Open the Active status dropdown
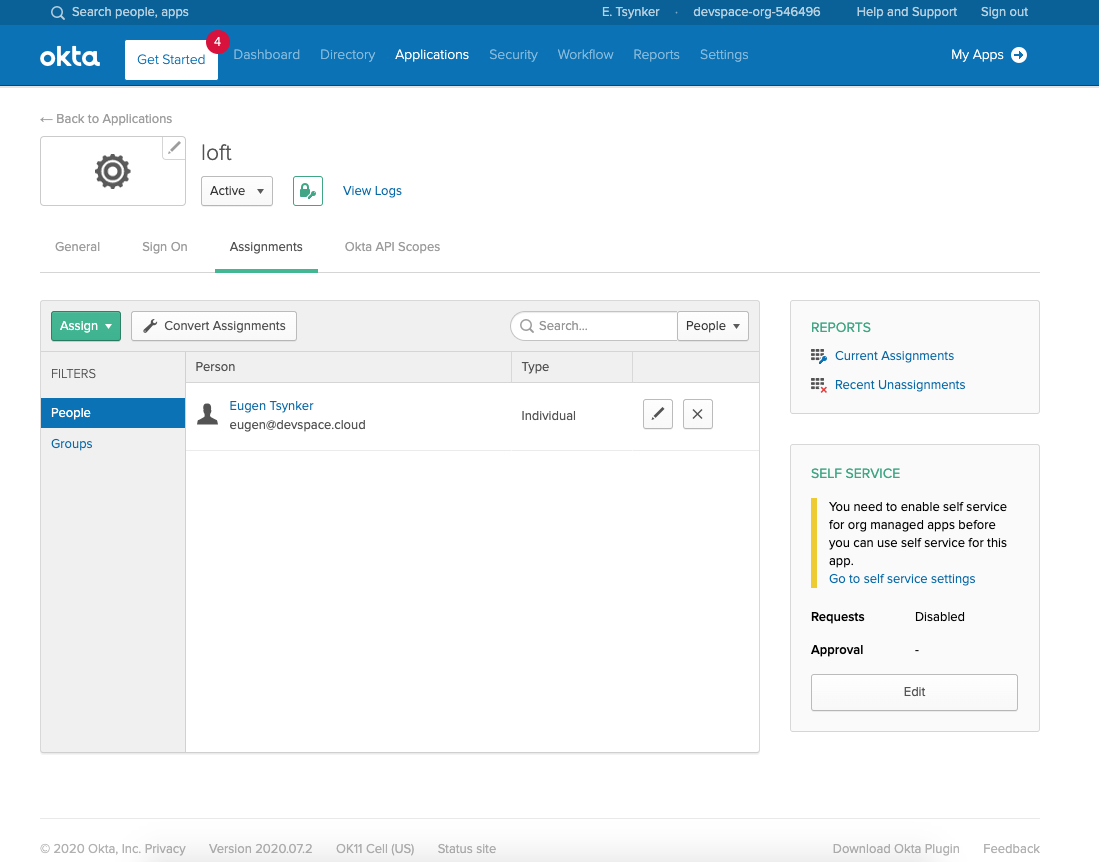The image size is (1099, 862). coord(236,190)
